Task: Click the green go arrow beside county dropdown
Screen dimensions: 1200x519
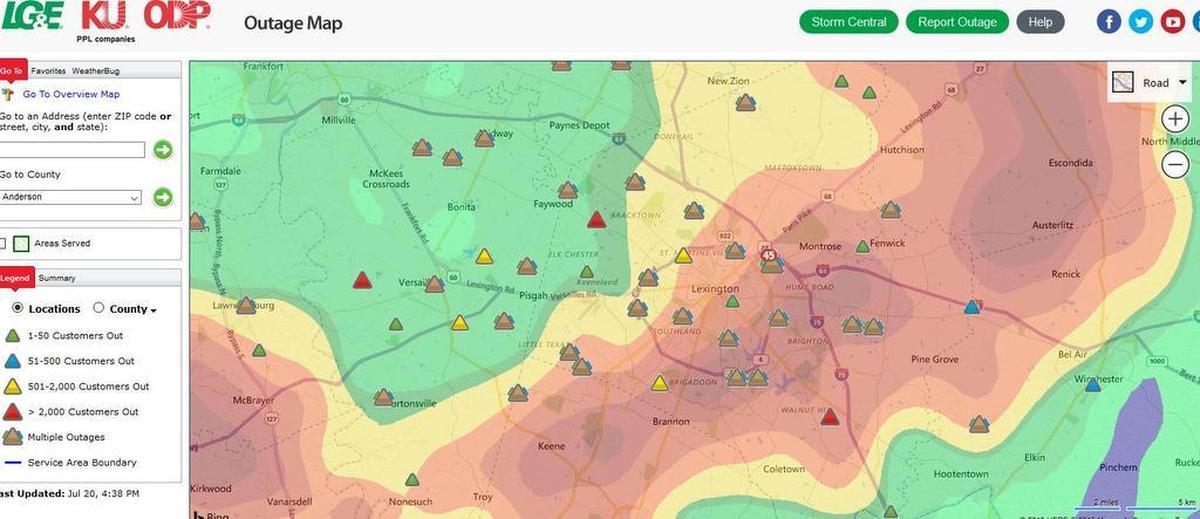Action: (163, 197)
